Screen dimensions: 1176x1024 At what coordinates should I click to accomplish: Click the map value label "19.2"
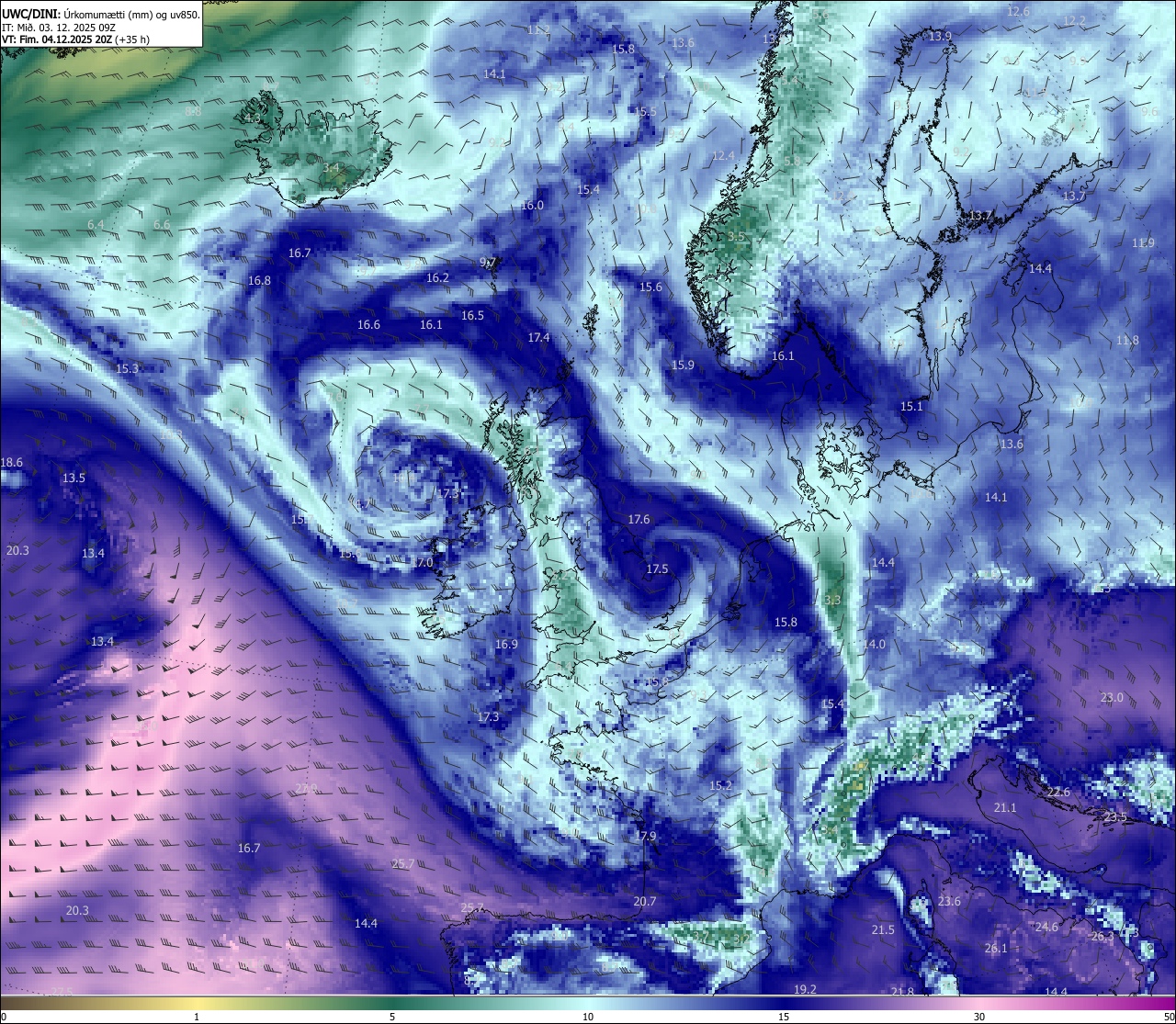point(805,989)
